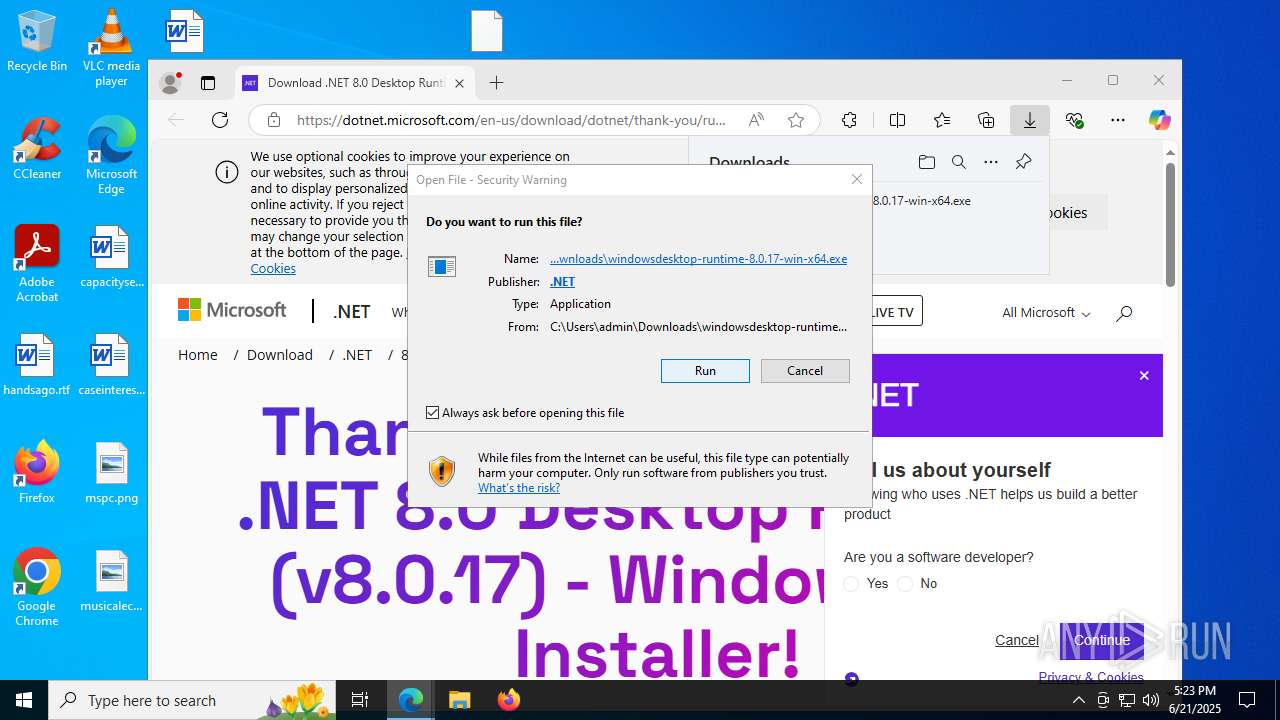This screenshot has height=720, width=1280.
Task: Open the Copilot icon in Edge
Action: click(x=1159, y=120)
